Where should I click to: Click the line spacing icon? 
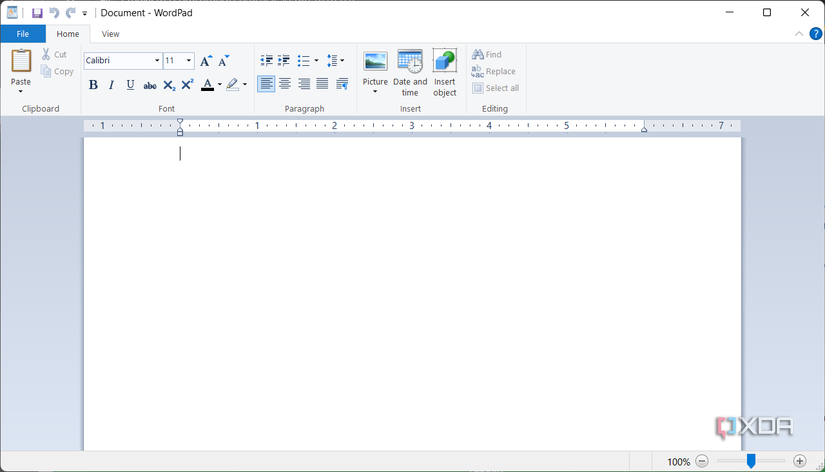(331, 61)
